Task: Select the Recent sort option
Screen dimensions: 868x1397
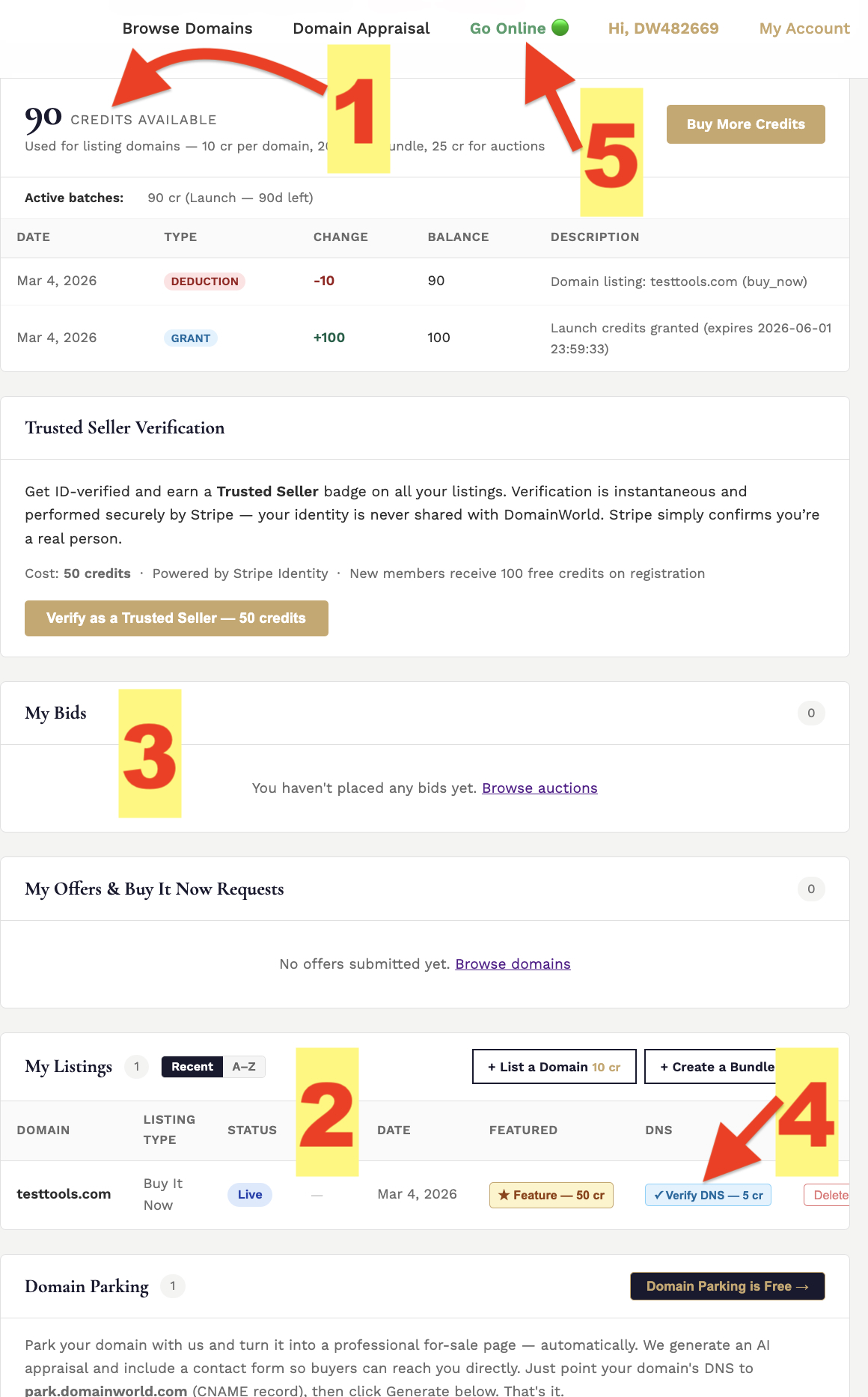Action: [x=192, y=1067]
